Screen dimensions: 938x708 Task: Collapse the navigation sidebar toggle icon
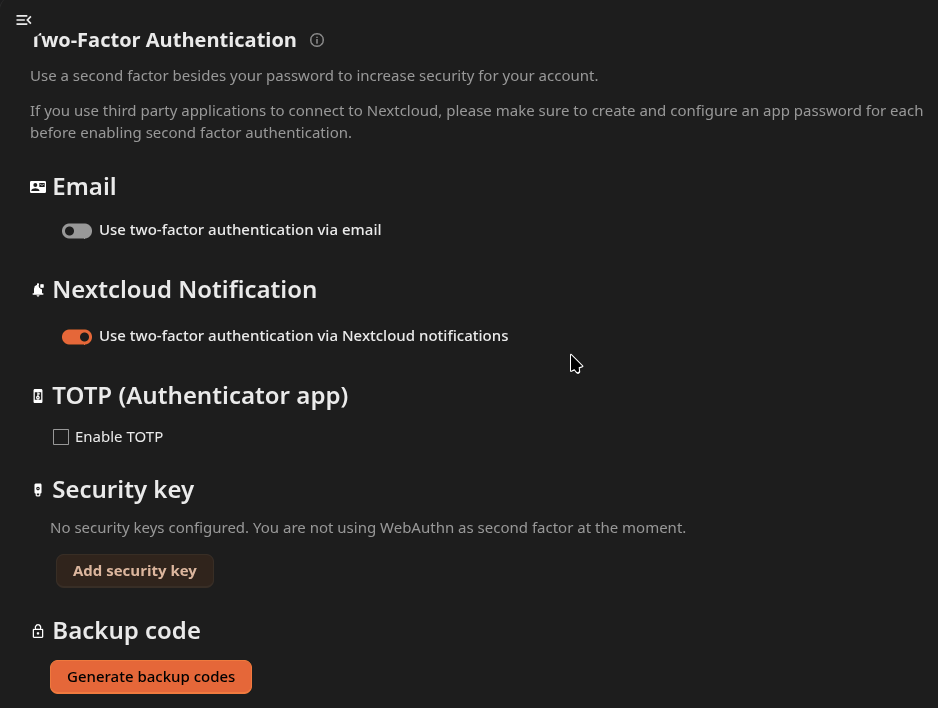pyautogui.click(x=23, y=20)
